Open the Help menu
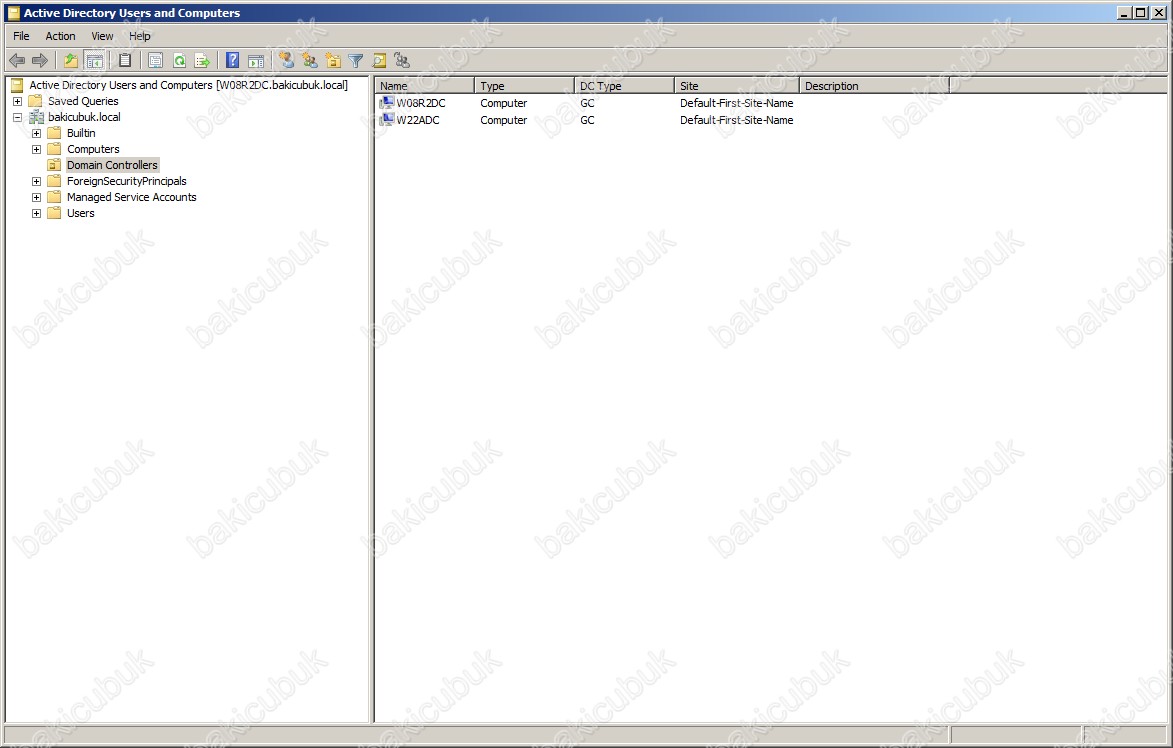1173x748 pixels. (139, 36)
